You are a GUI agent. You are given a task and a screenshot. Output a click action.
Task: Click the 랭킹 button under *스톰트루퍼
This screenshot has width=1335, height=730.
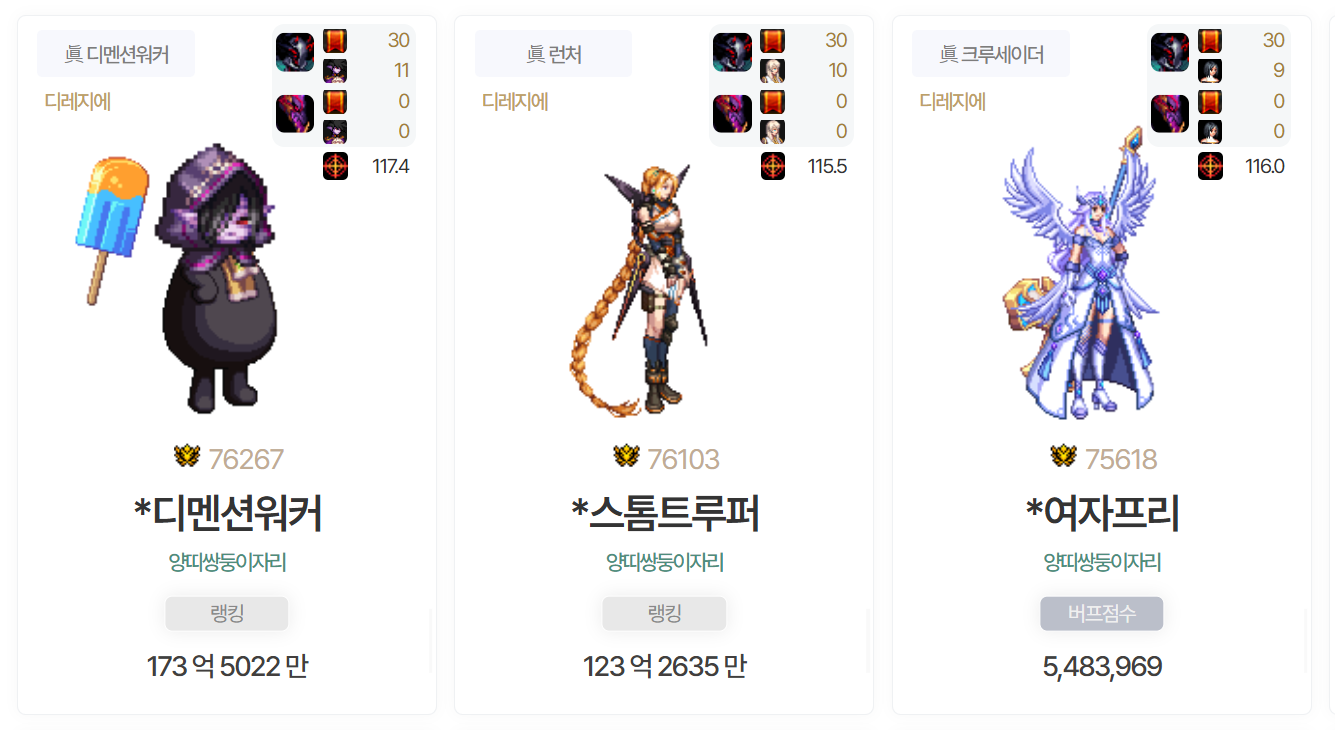664,614
